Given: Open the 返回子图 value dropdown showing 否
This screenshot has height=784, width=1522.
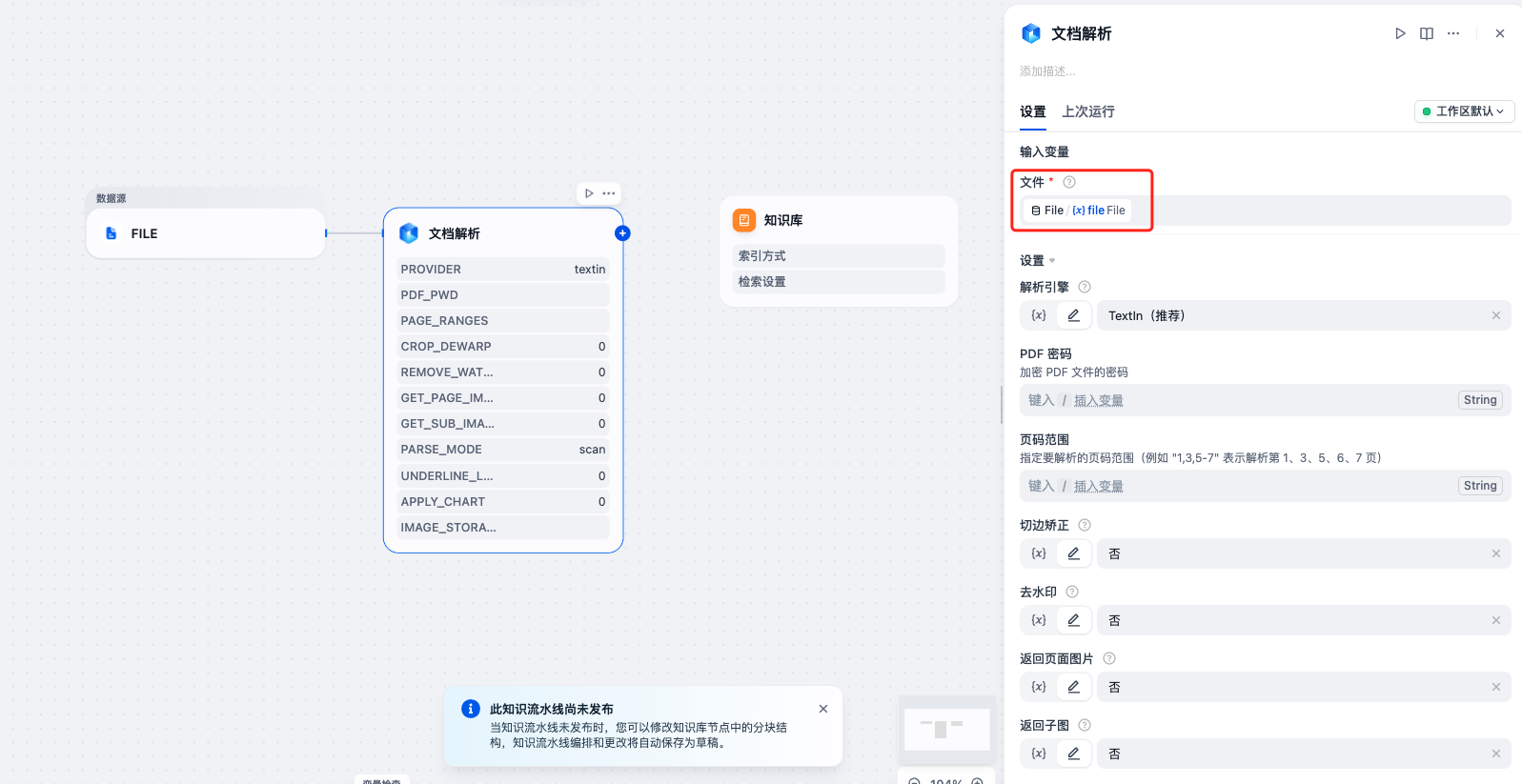Looking at the screenshot, I should coord(1304,754).
